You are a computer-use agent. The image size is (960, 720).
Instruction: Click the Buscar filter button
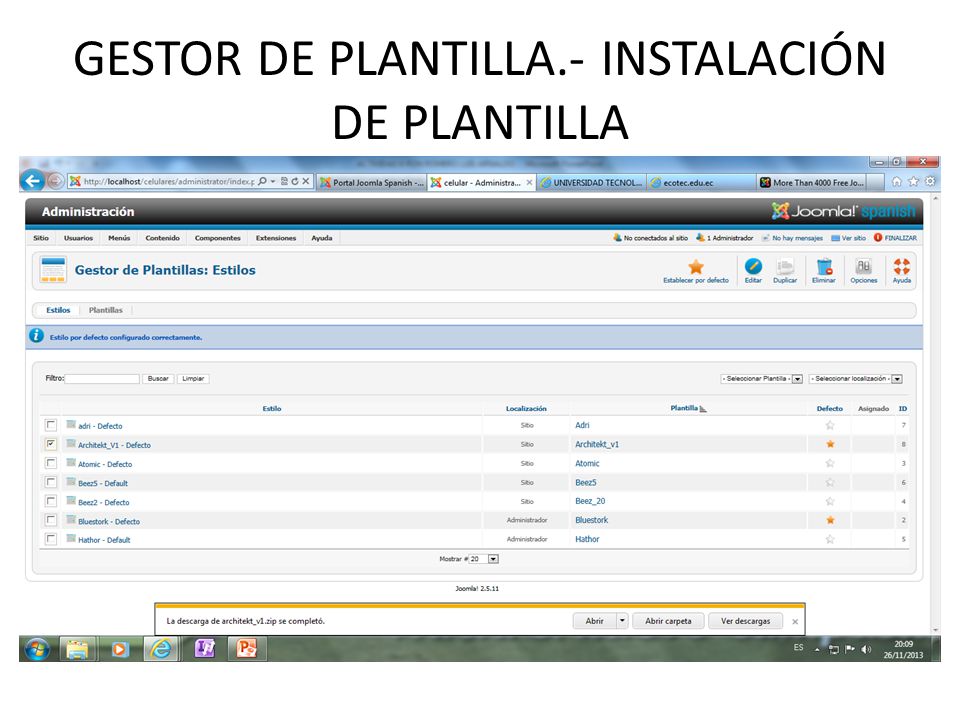pyautogui.click(x=158, y=378)
